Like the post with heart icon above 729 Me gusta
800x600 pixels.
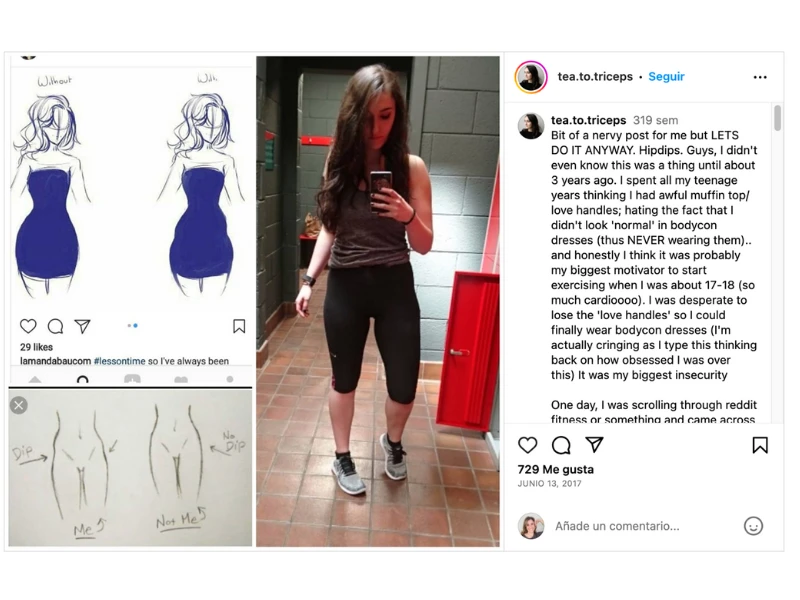coord(528,445)
